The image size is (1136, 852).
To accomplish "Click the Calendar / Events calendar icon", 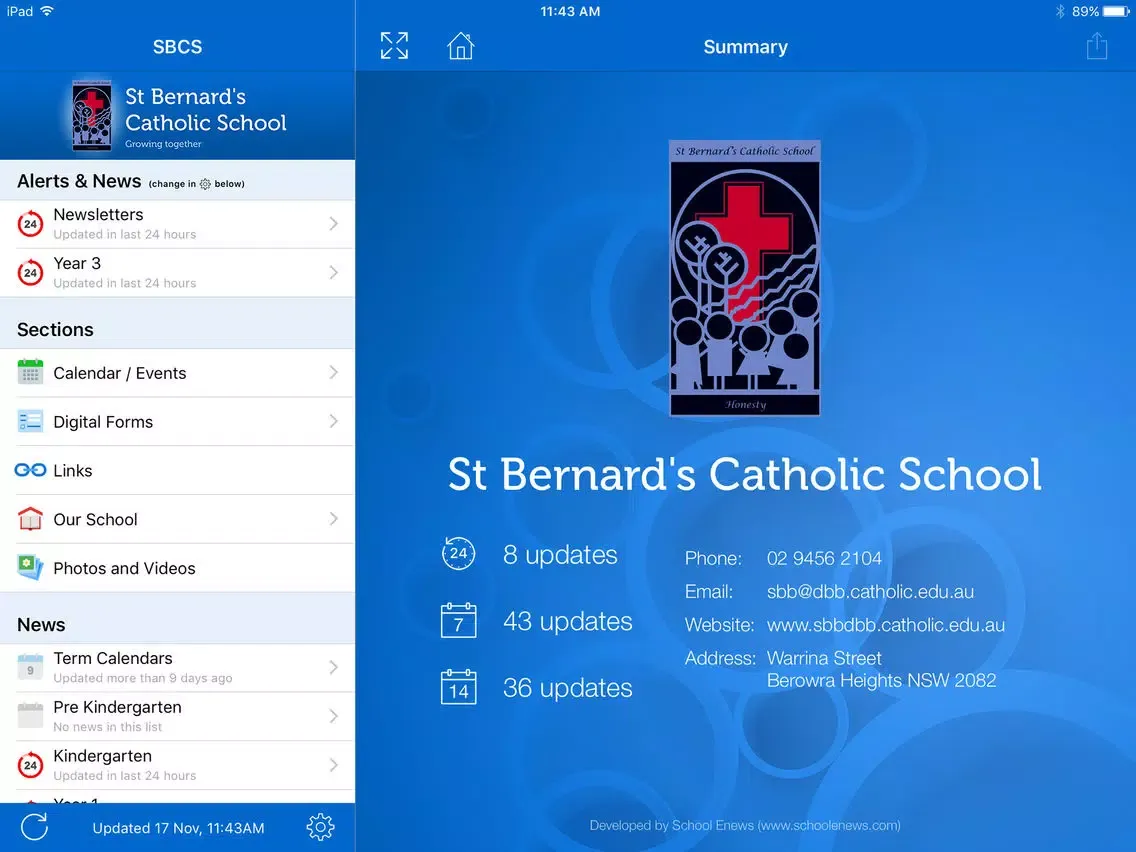I will [x=30, y=372].
